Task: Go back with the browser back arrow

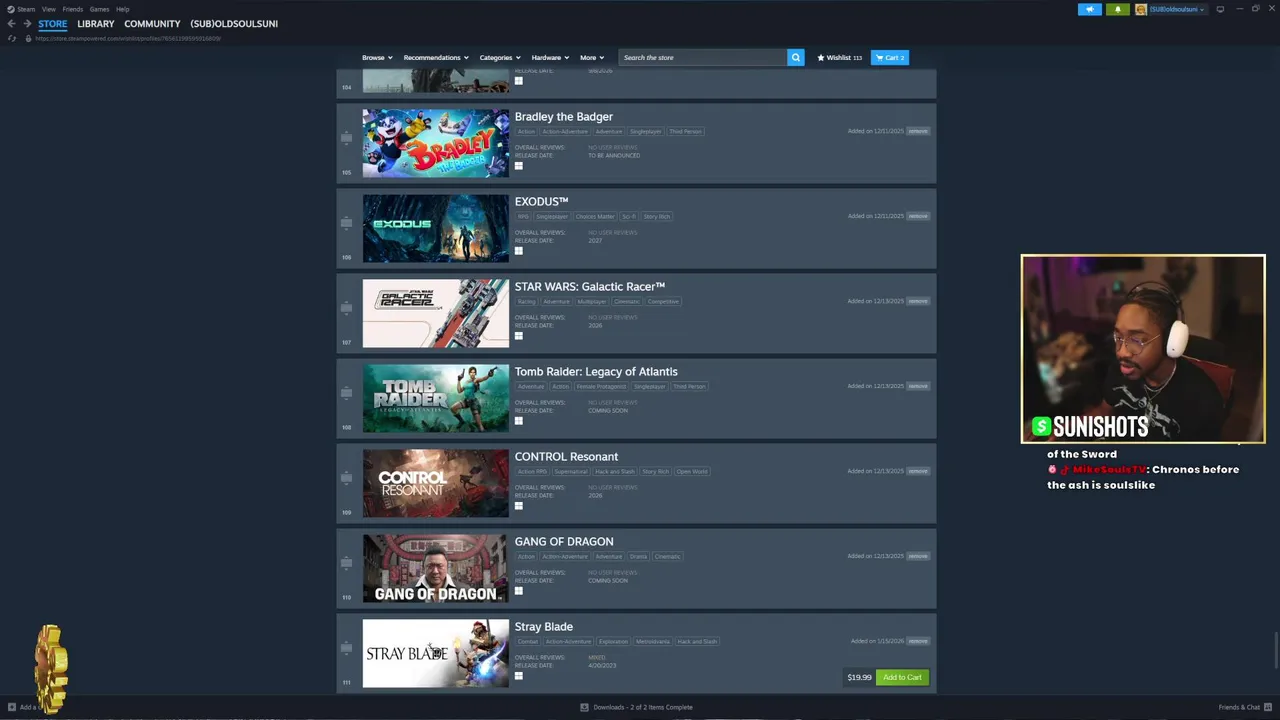Action: click(11, 23)
